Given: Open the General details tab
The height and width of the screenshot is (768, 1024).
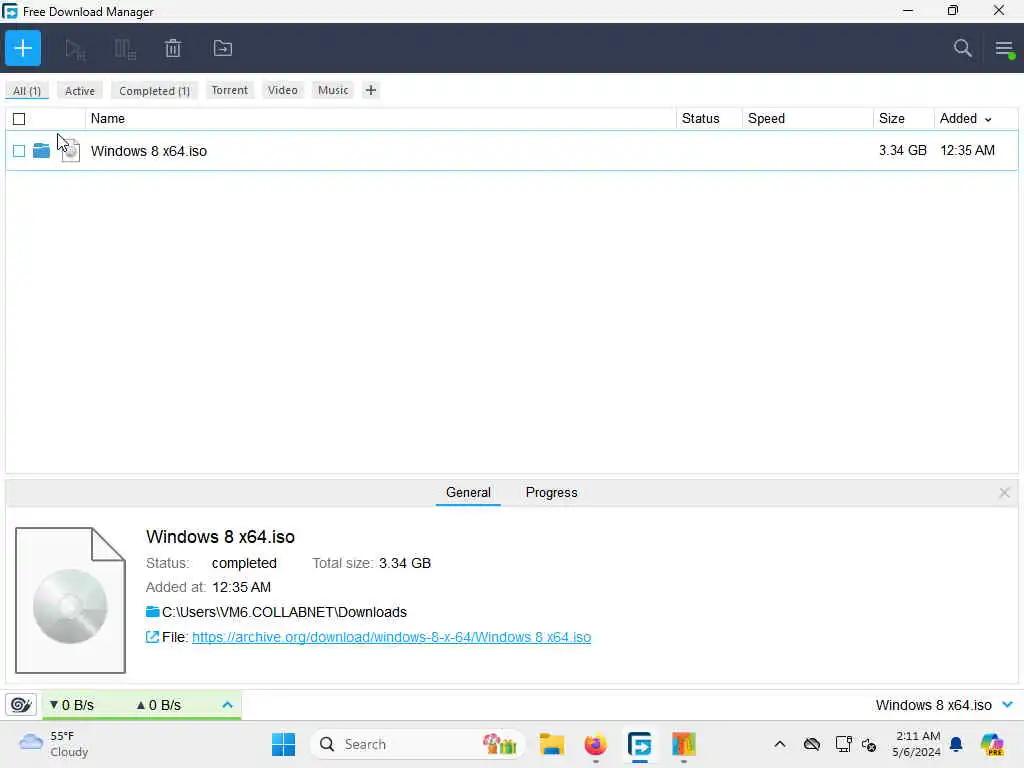Looking at the screenshot, I should 468,492.
